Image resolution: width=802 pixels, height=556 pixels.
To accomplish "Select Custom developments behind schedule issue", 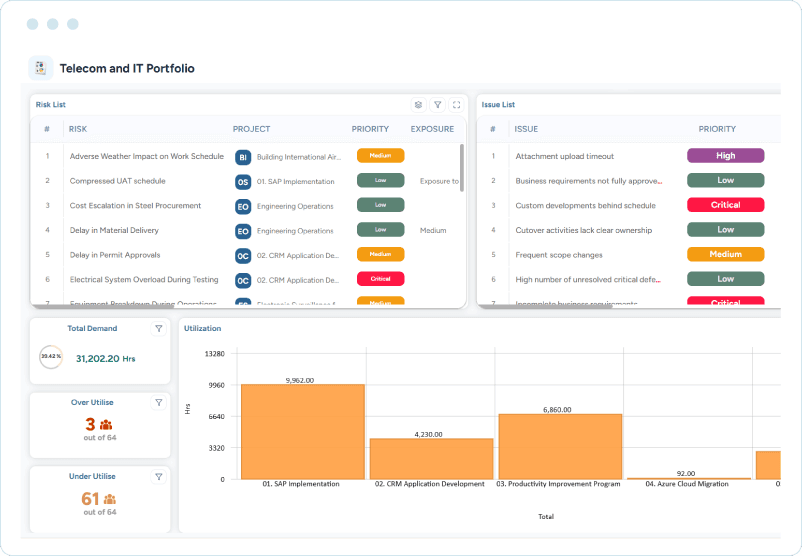I will click(x=586, y=206).
